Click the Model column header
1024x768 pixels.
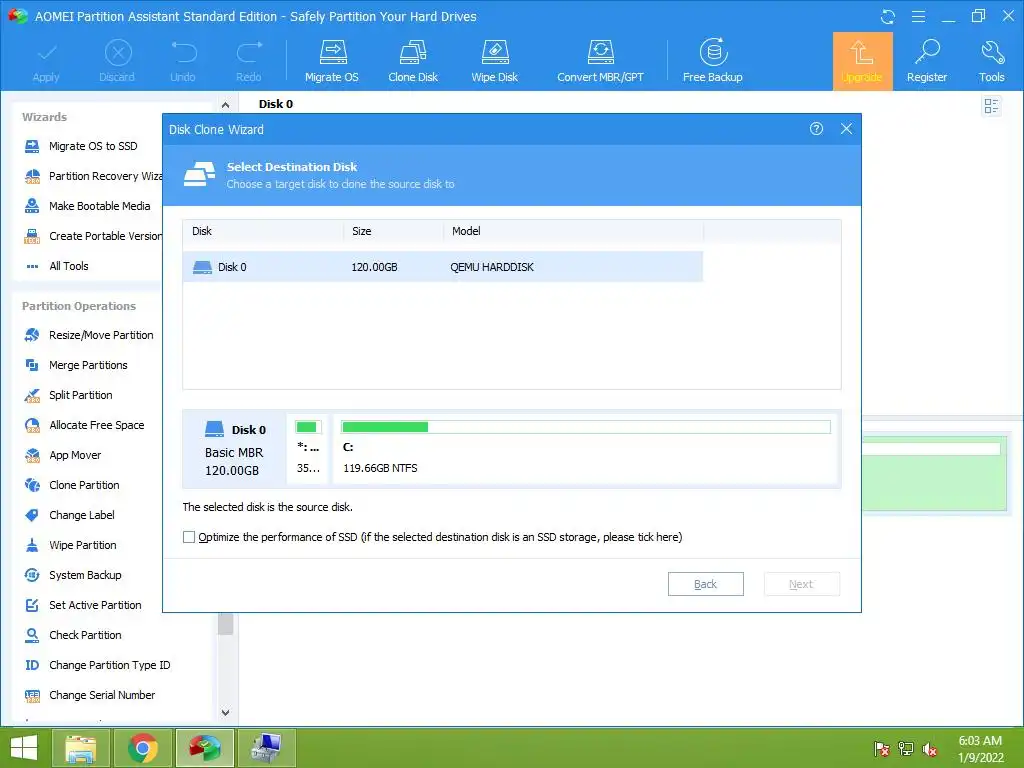[574, 231]
